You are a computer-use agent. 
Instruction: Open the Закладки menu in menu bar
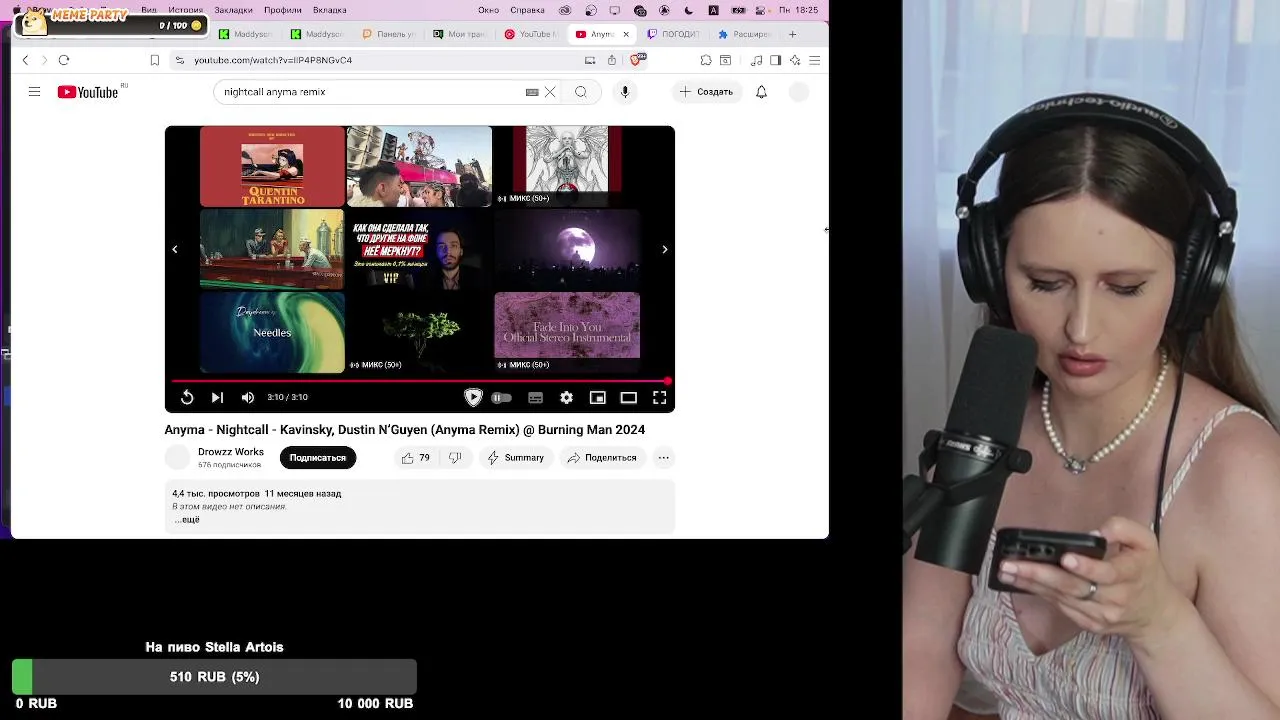tap(233, 10)
